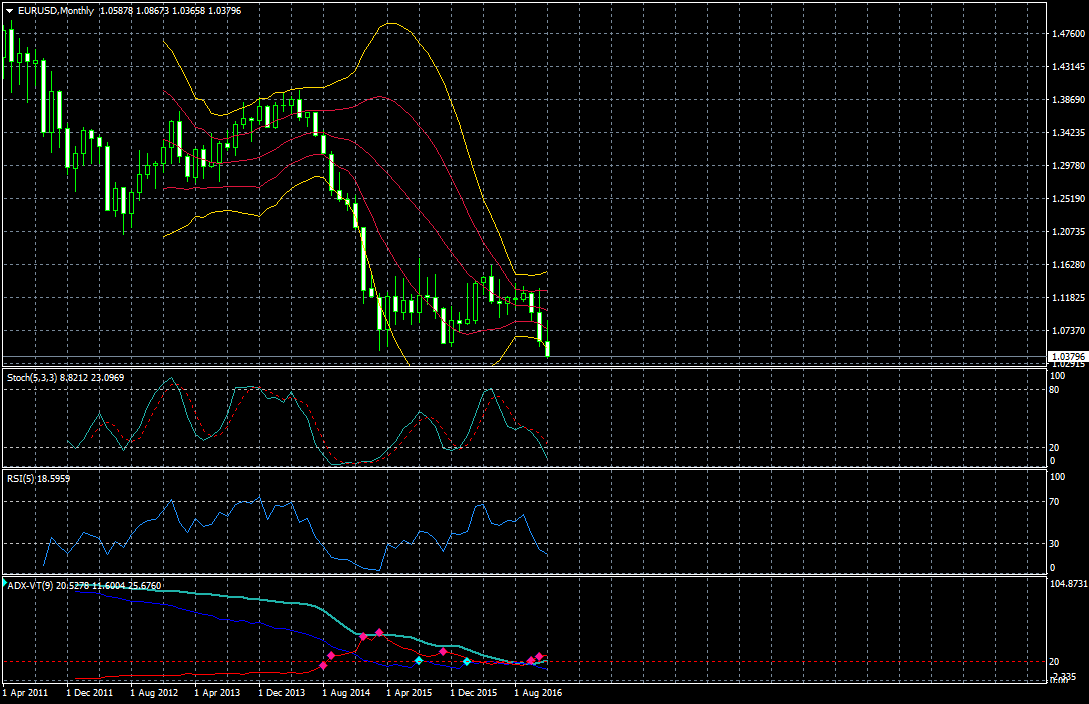
Task: Click the rightmost pink diamond marker in ADX panel
Action: (x=539, y=657)
